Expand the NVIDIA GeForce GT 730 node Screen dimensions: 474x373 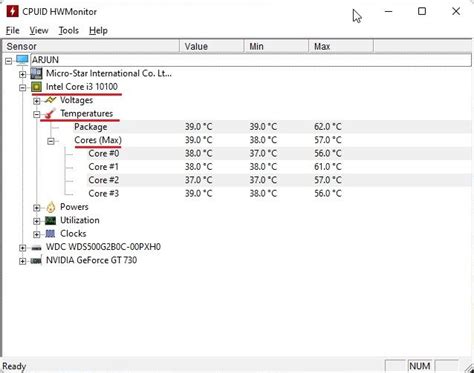point(22,261)
